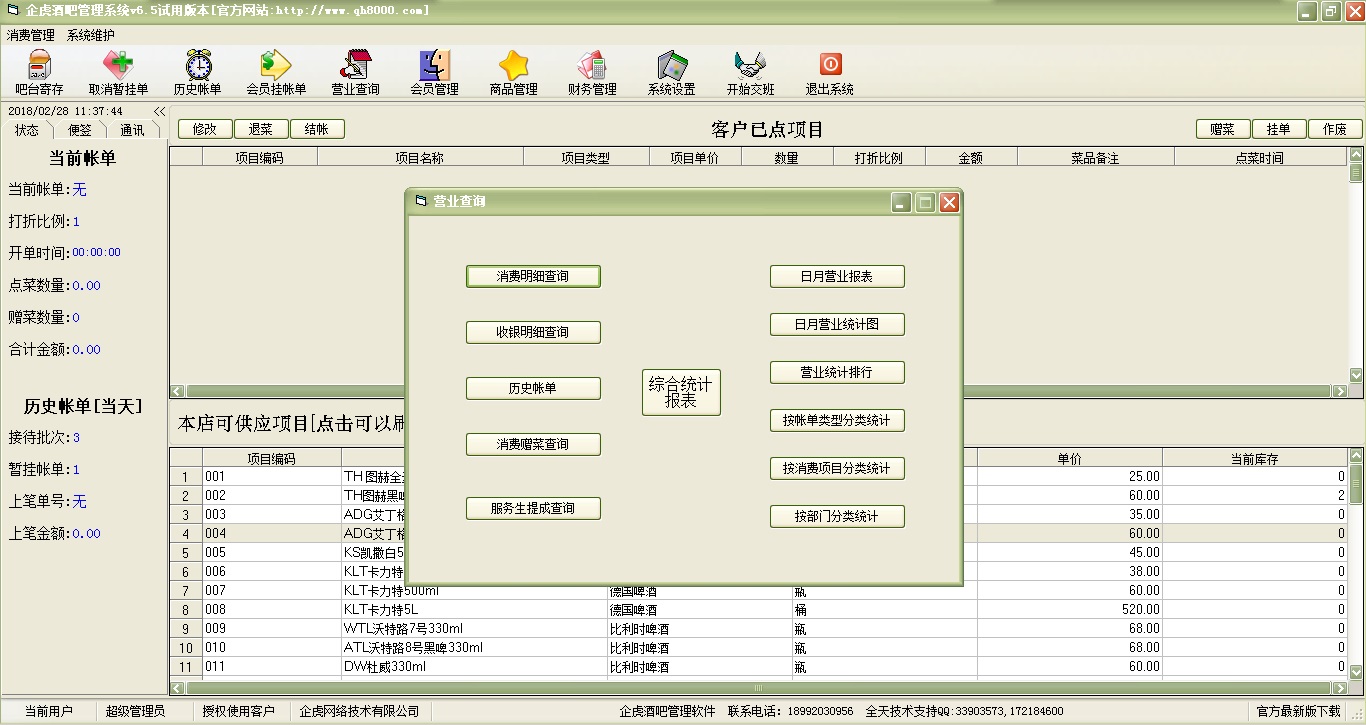1366x725 pixels.
Task: Open 消费明细查询 in the dialog
Action: 533,276
